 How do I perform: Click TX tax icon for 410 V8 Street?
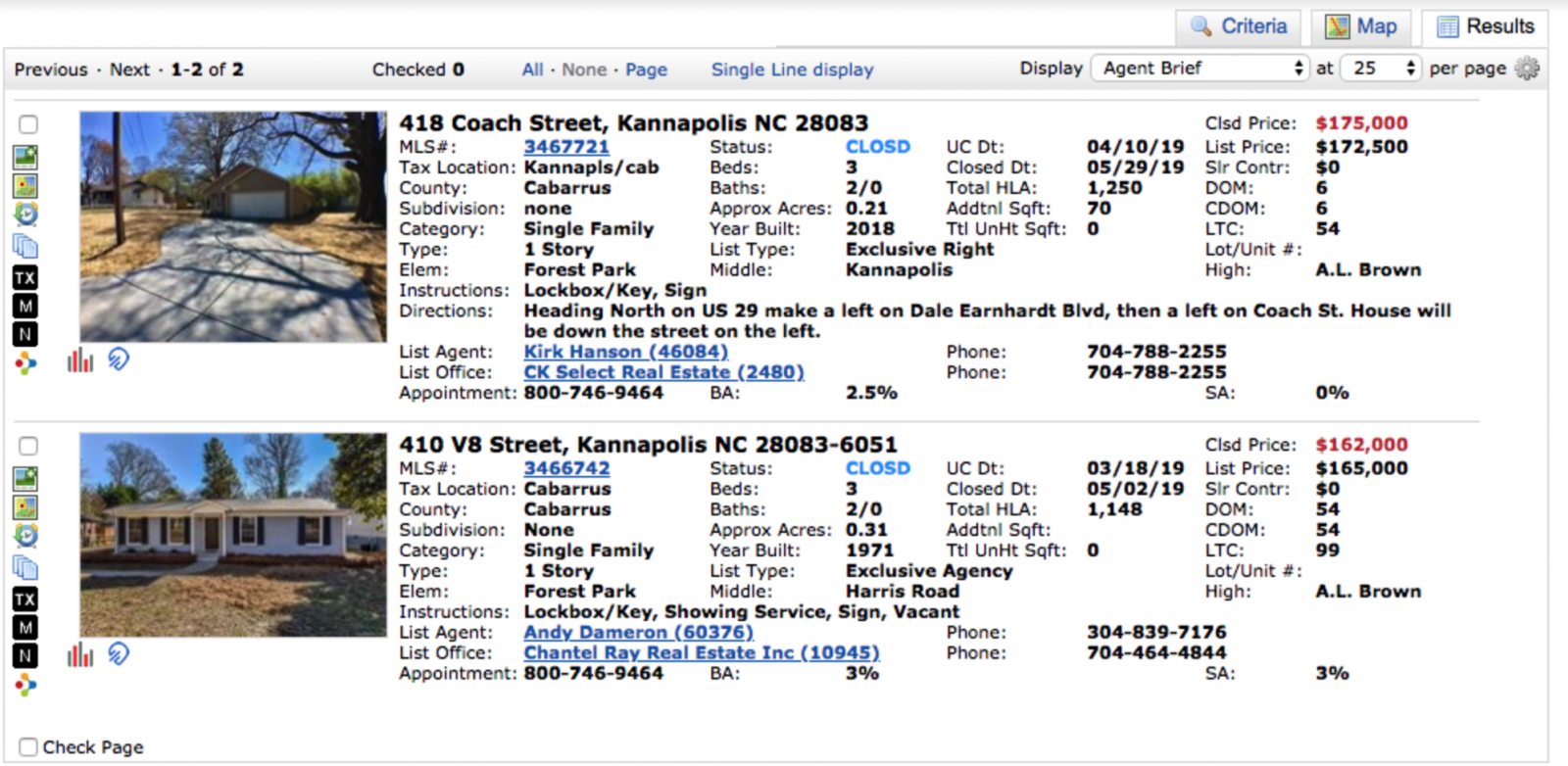pyautogui.click(x=25, y=598)
